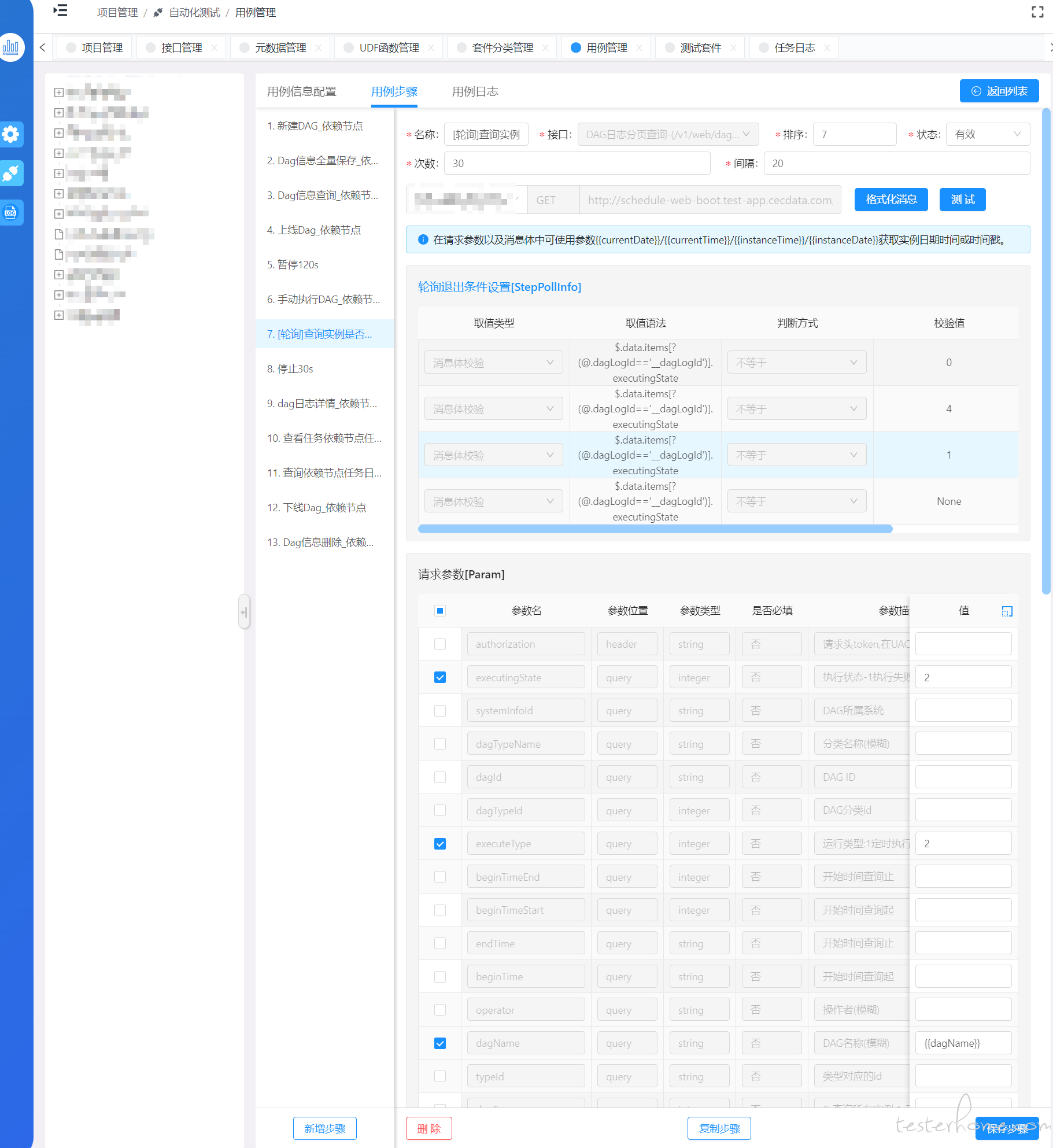
Task: Check the dagId parameter checkbox
Action: coord(440,777)
